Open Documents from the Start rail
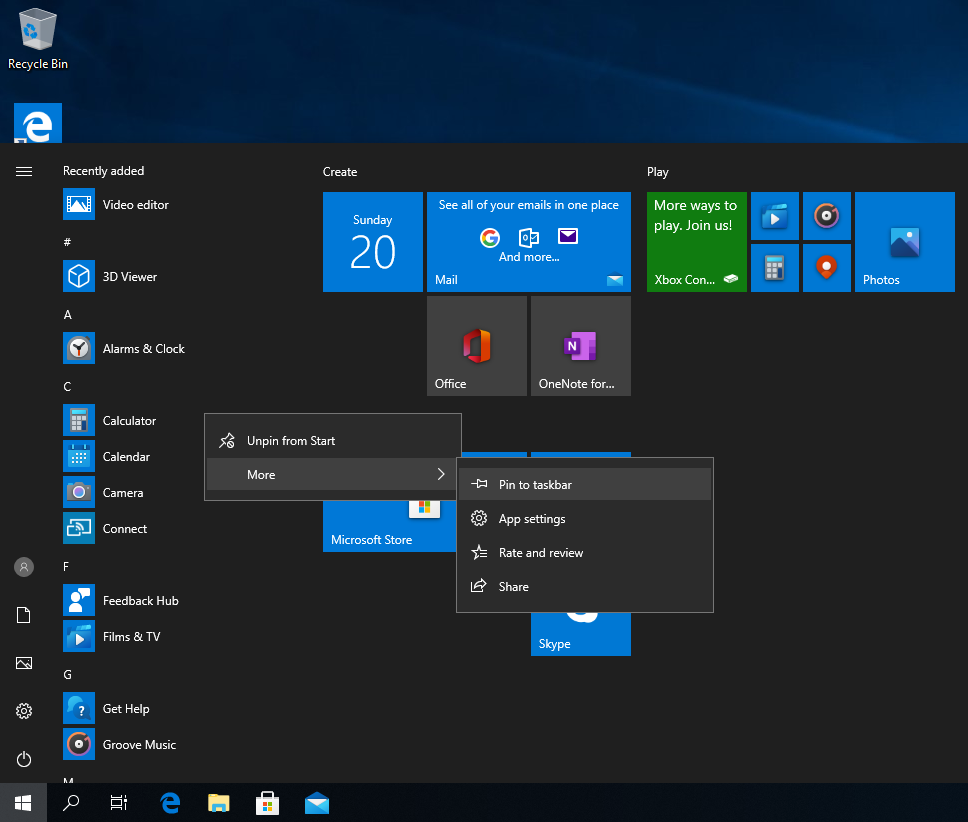 (x=23, y=615)
